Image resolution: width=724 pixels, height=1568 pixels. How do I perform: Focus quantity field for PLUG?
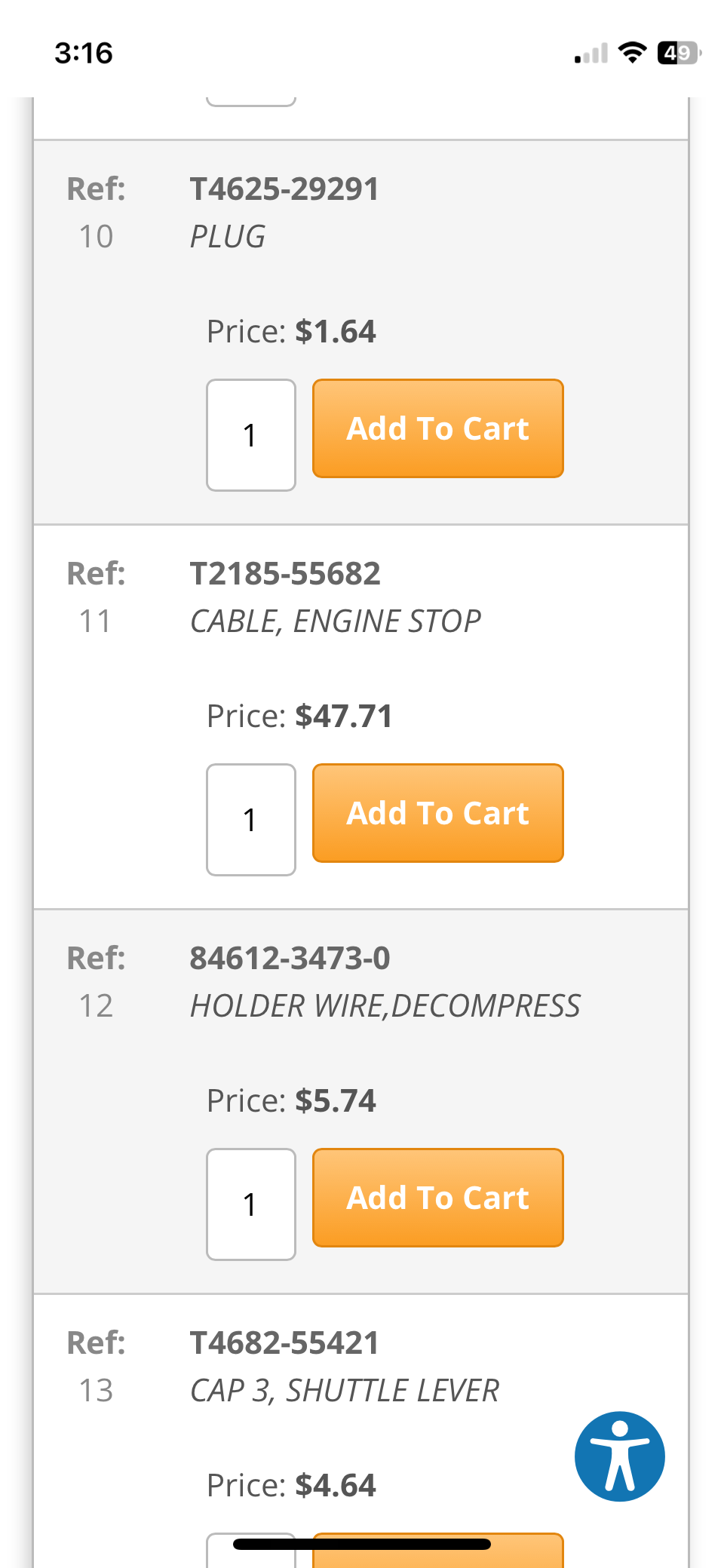click(251, 435)
